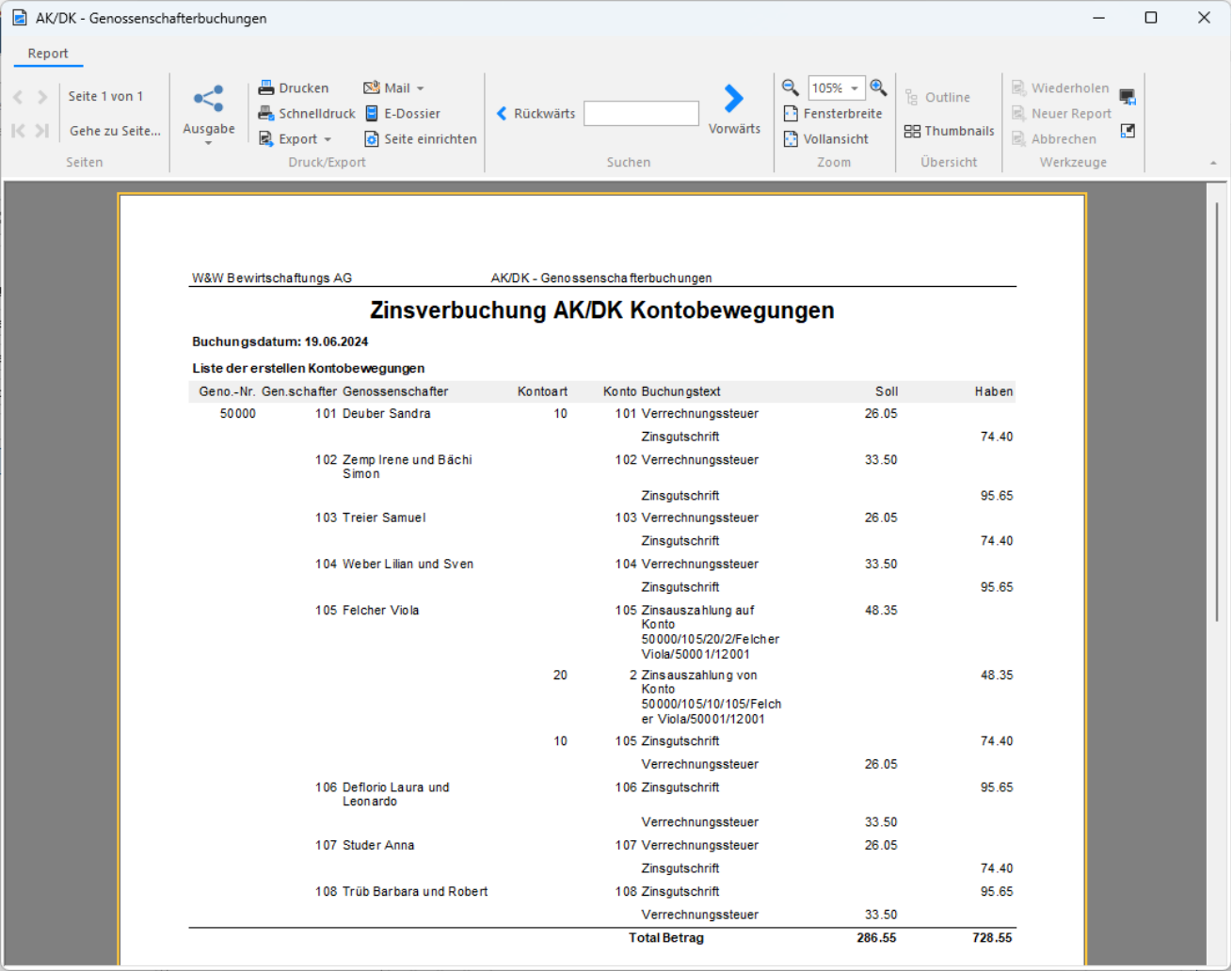Click the name Studer Anna

pos(378,846)
